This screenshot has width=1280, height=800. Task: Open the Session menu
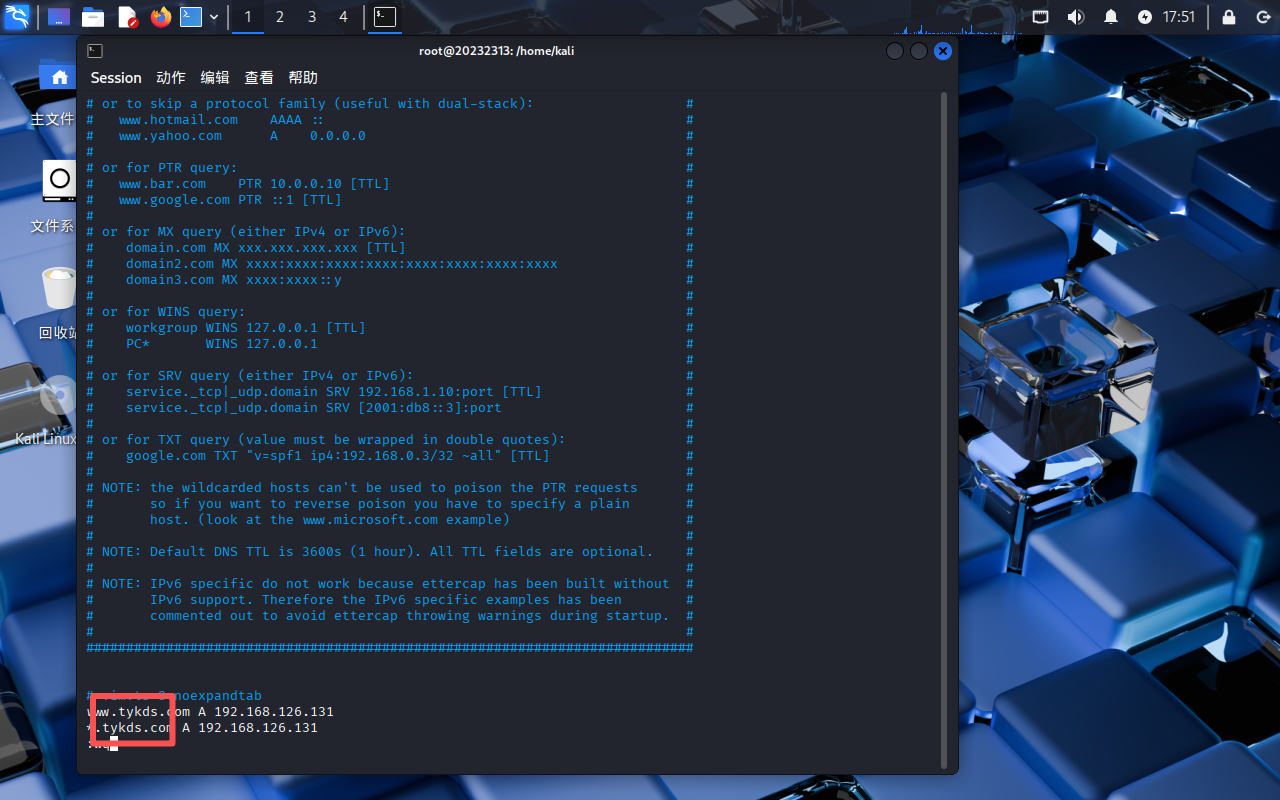pos(116,78)
